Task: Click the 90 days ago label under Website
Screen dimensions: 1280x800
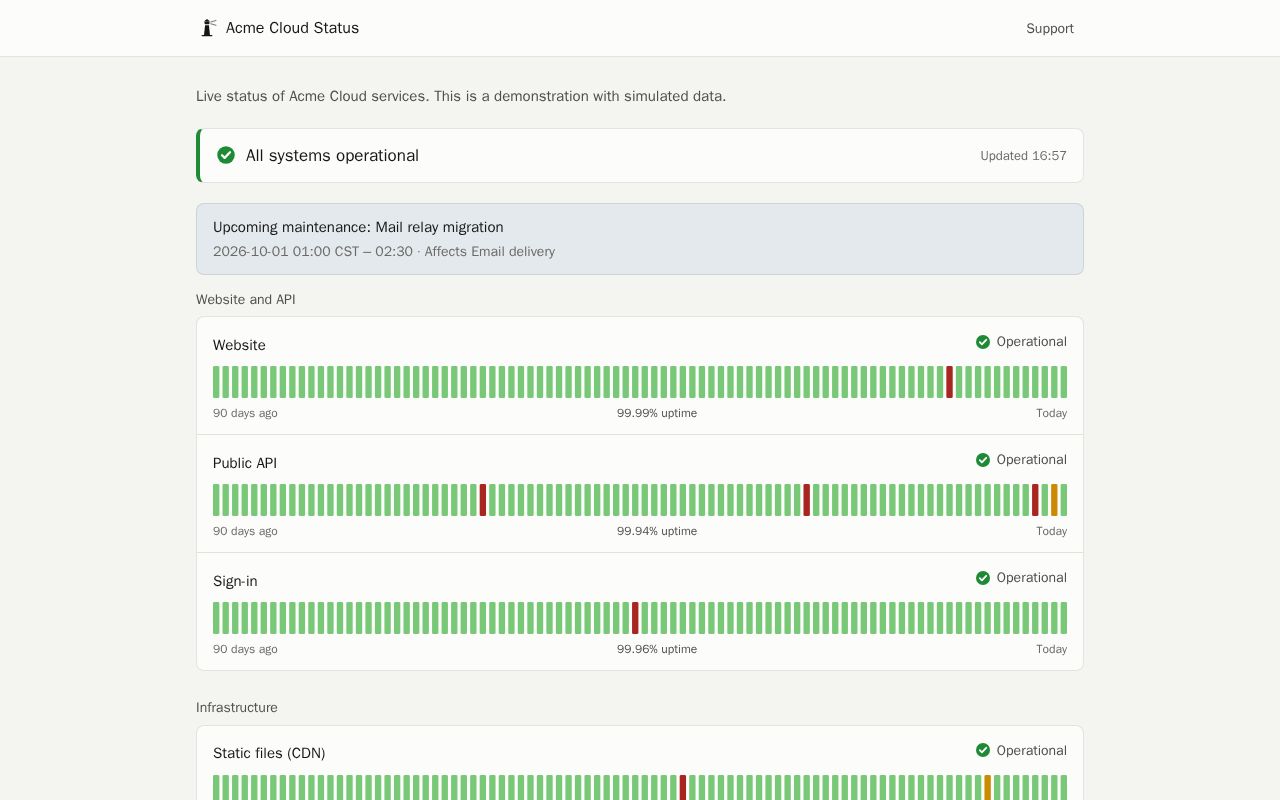Action: (x=245, y=413)
